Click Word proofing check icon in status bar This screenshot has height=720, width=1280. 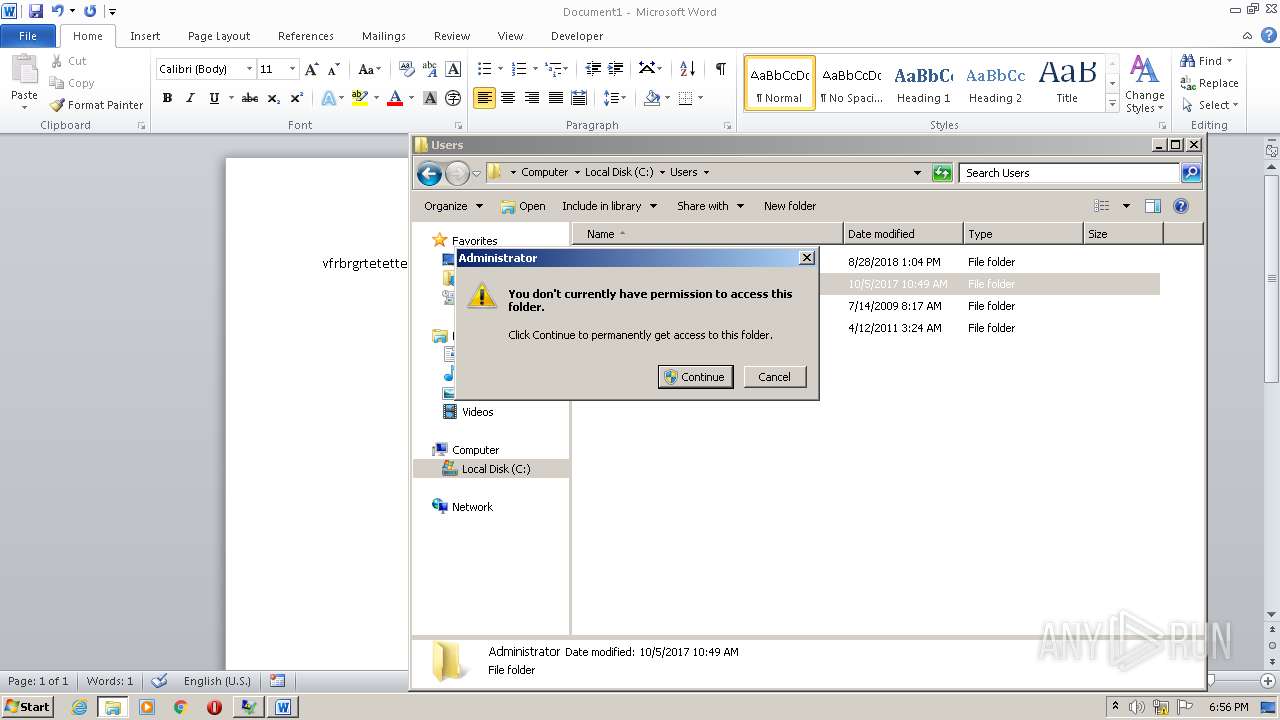click(159, 681)
